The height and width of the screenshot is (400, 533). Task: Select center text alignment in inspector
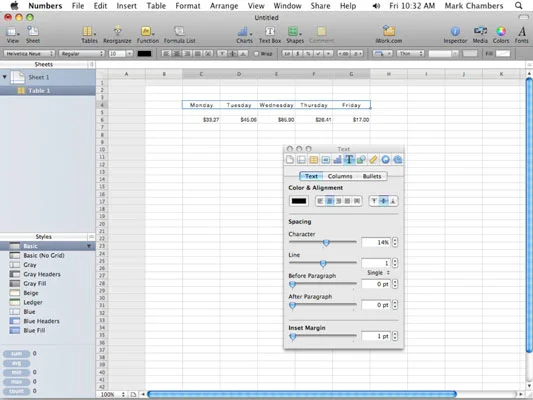point(329,201)
